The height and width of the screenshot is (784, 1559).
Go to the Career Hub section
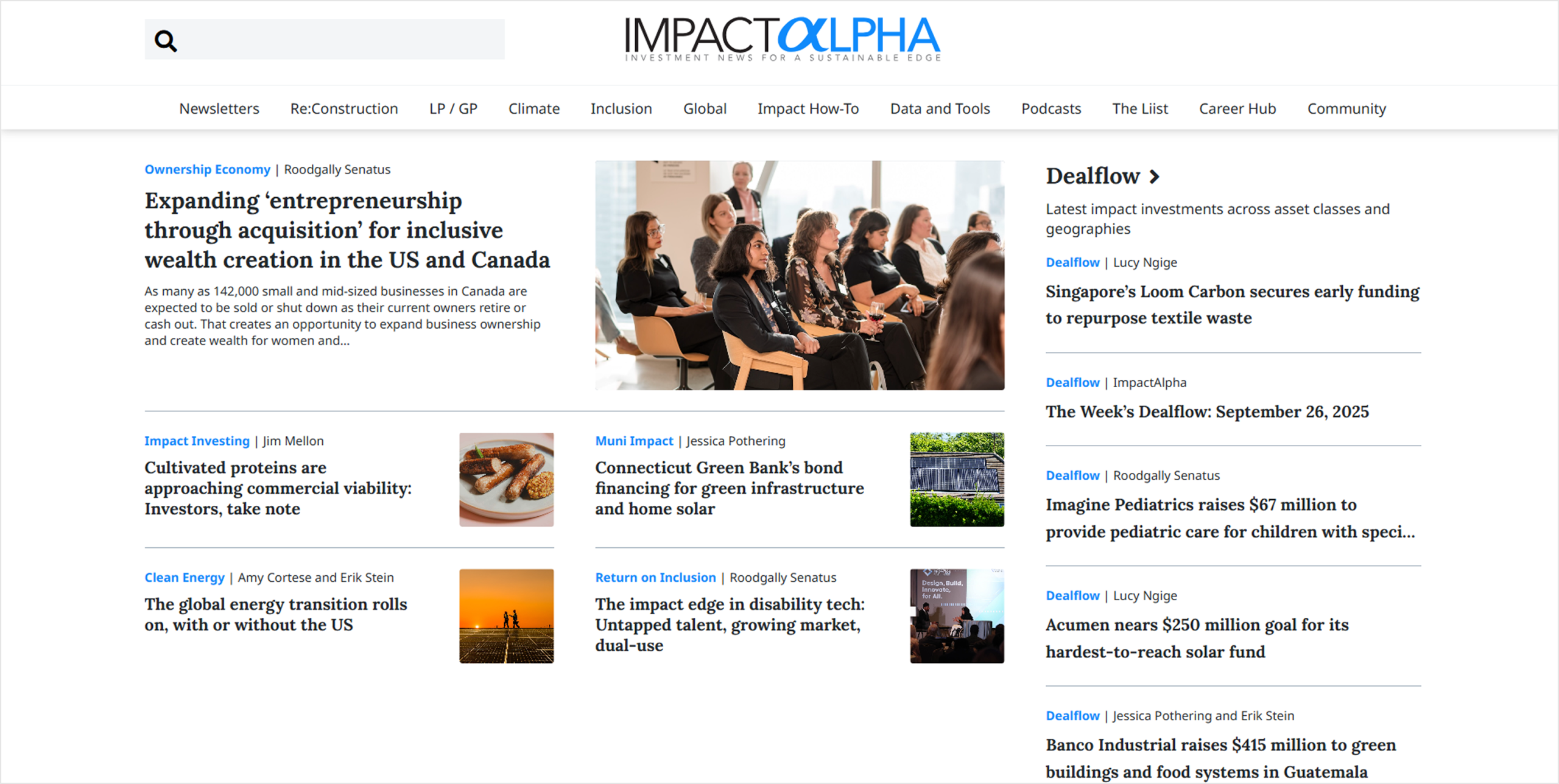click(1237, 108)
